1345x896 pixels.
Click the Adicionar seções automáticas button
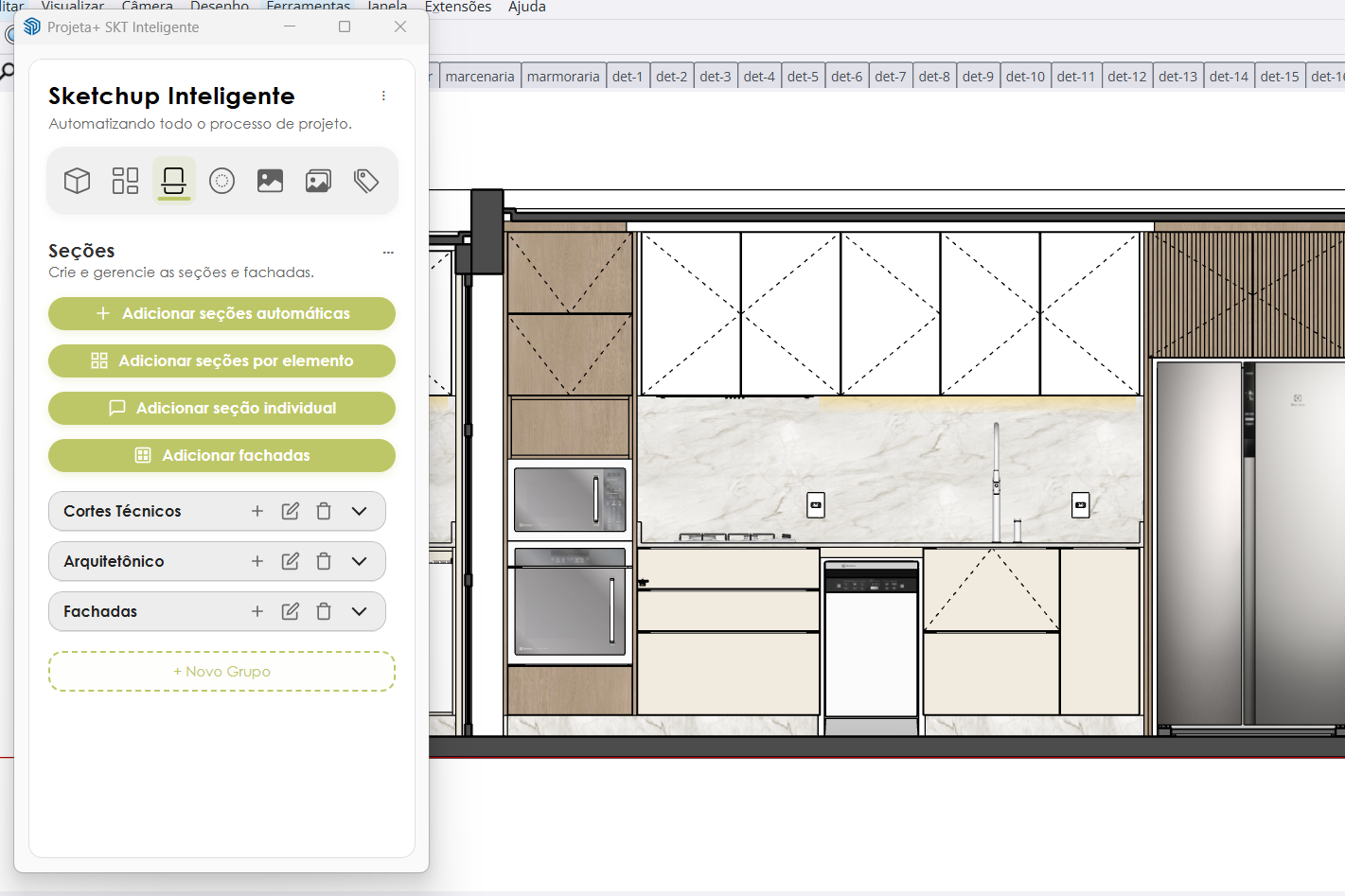pyautogui.click(x=221, y=313)
